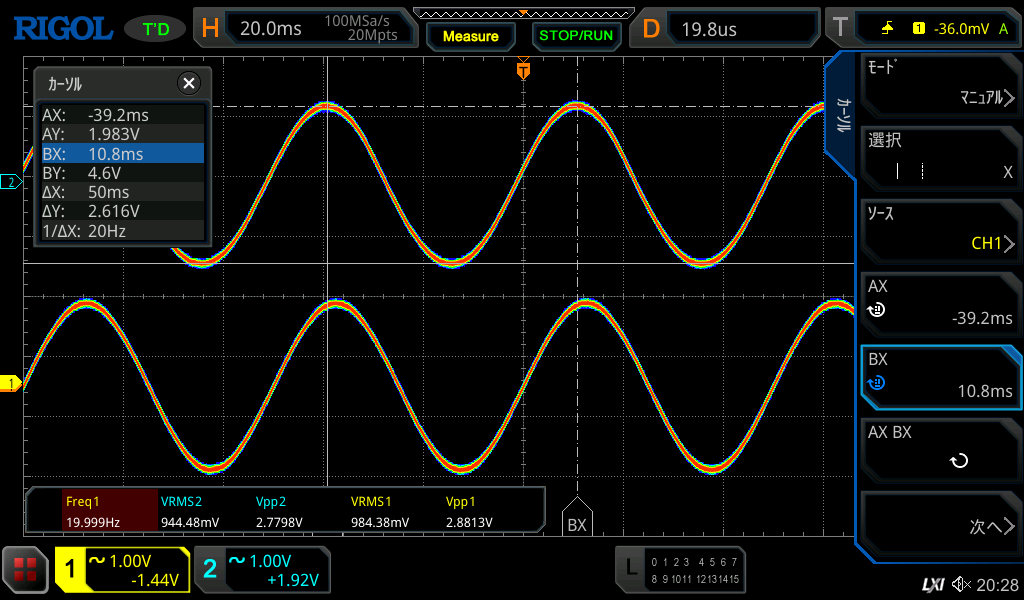Image resolution: width=1024 pixels, height=600 pixels.
Task: Close the cursor readout panel
Action: point(188,83)
